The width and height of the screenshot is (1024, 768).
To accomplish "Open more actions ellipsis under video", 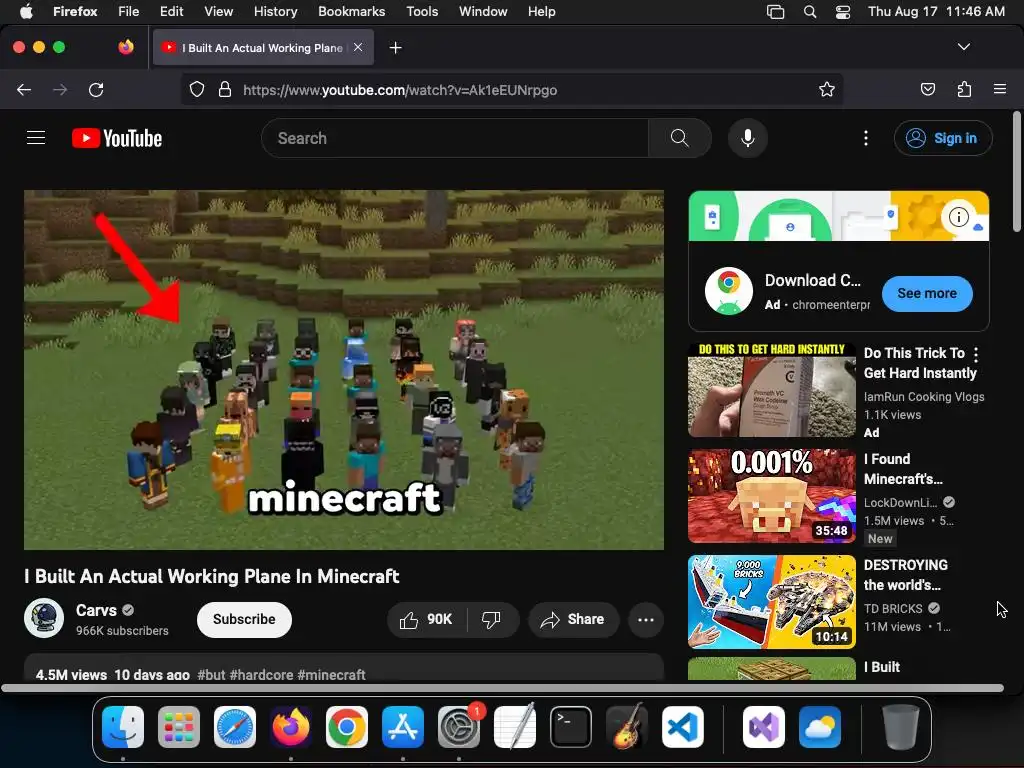I will tap(645, 619).
